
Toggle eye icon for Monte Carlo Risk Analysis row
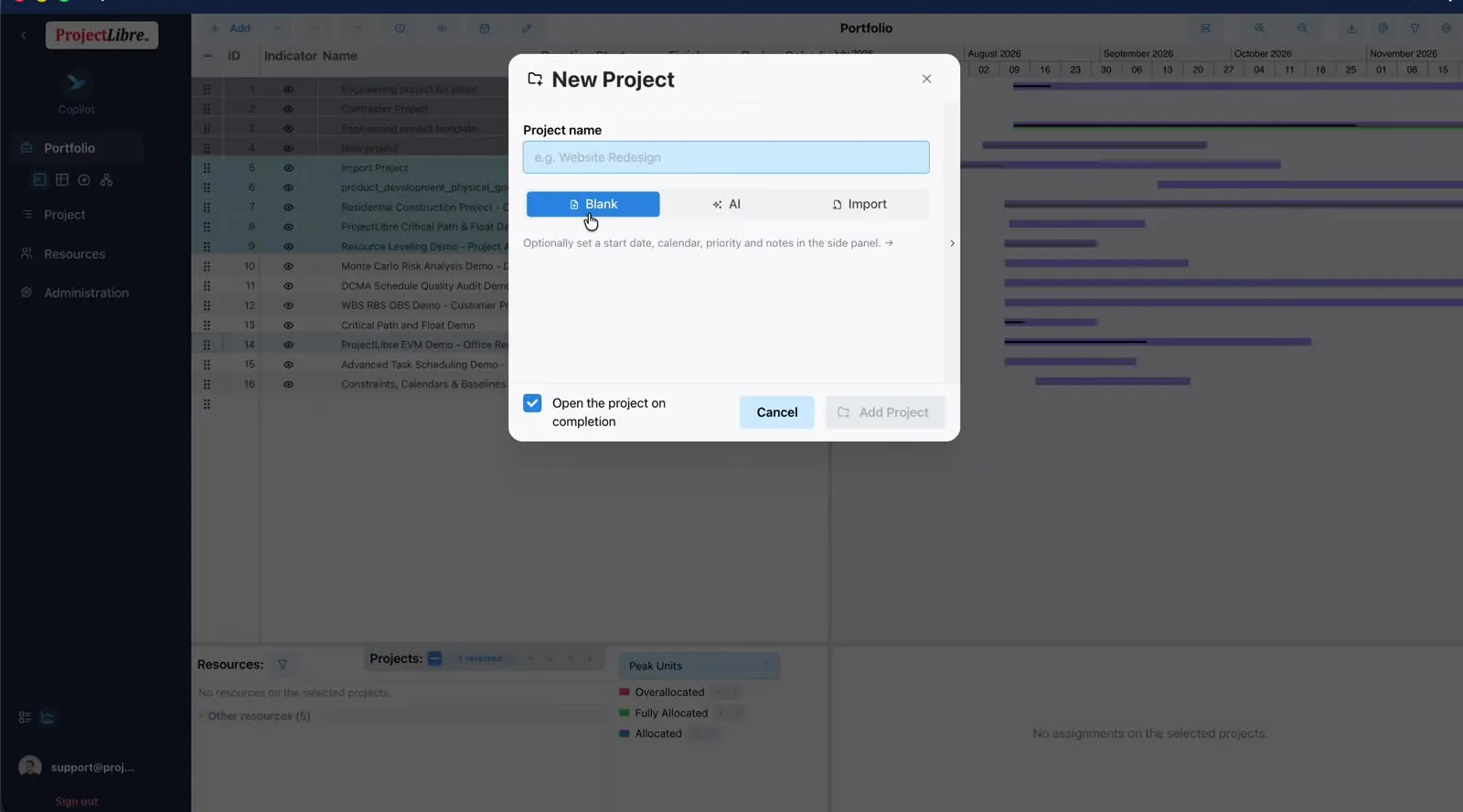click(288, 266)
